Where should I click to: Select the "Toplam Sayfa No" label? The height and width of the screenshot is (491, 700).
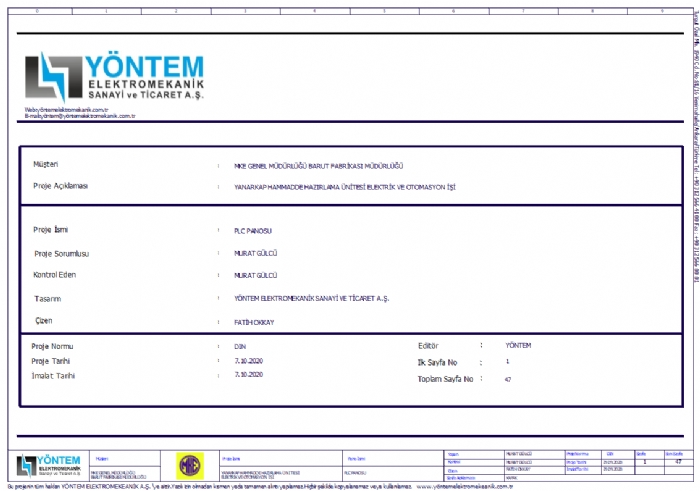pyautogui.click(x=445, y=379)
